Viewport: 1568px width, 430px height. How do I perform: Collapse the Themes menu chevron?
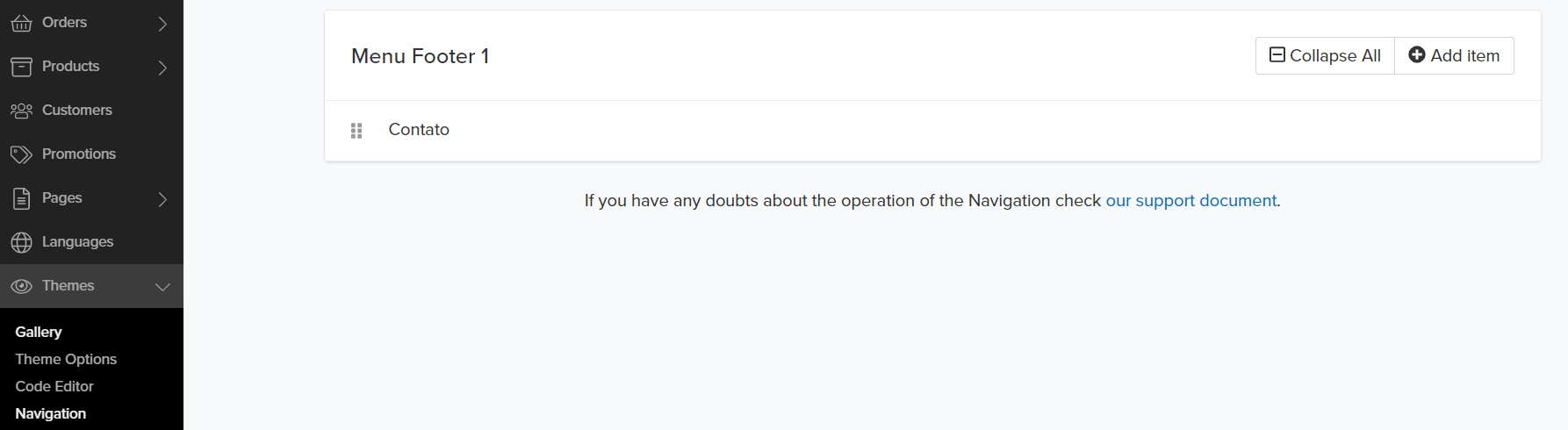(162, 287)
